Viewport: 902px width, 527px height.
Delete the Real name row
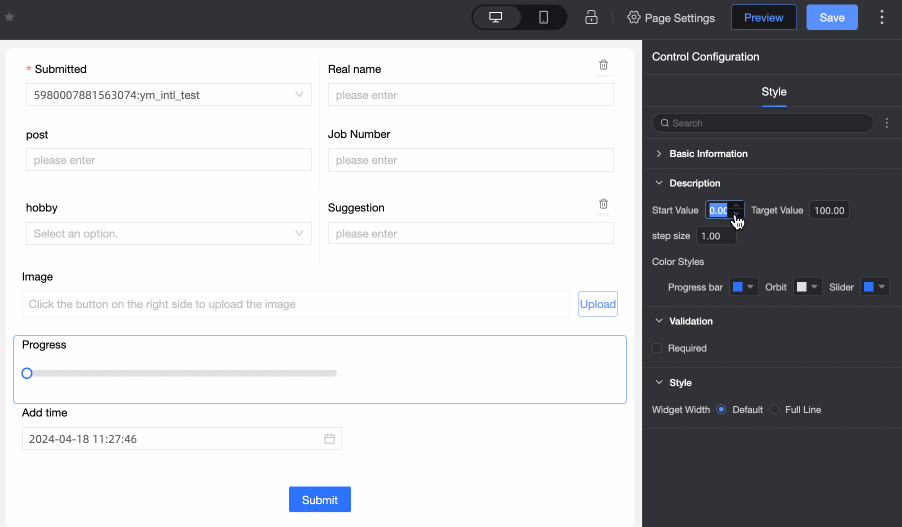pyautogui.click(x=603, y=65)
